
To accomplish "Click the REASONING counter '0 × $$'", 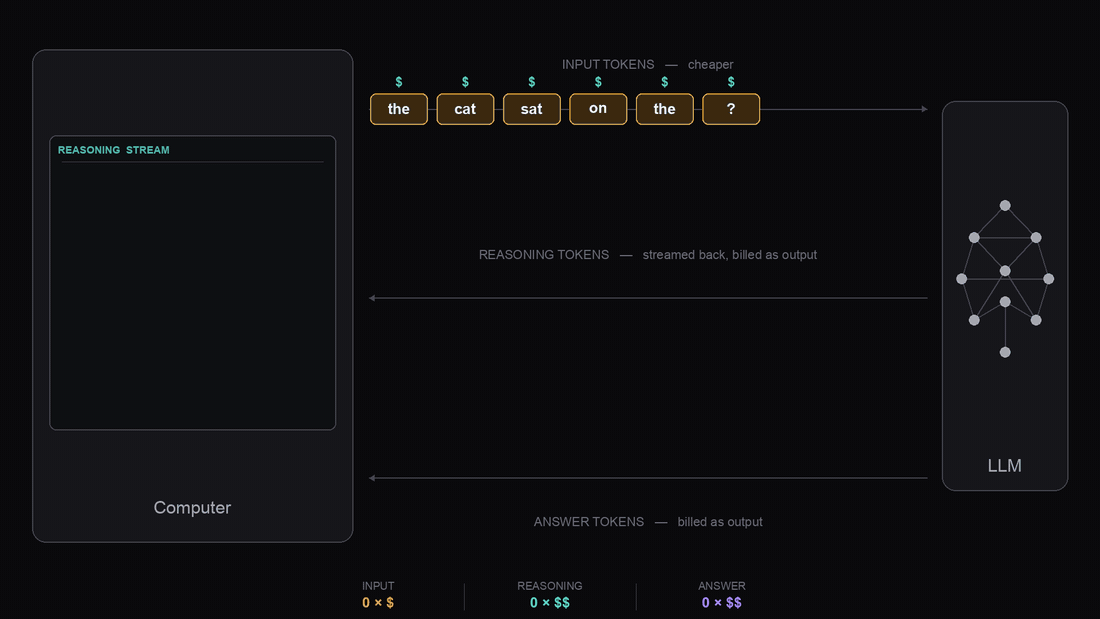I will [550, 603].
